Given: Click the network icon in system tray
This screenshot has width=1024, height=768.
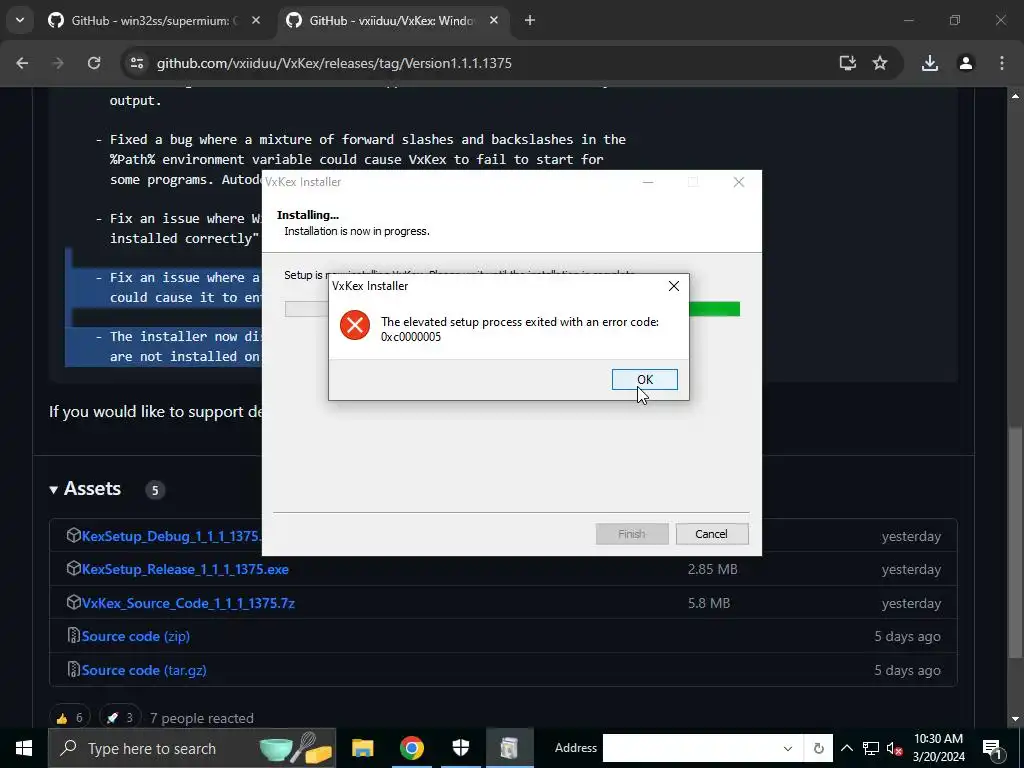Looking at the screenshot, I should pos(871,748).
